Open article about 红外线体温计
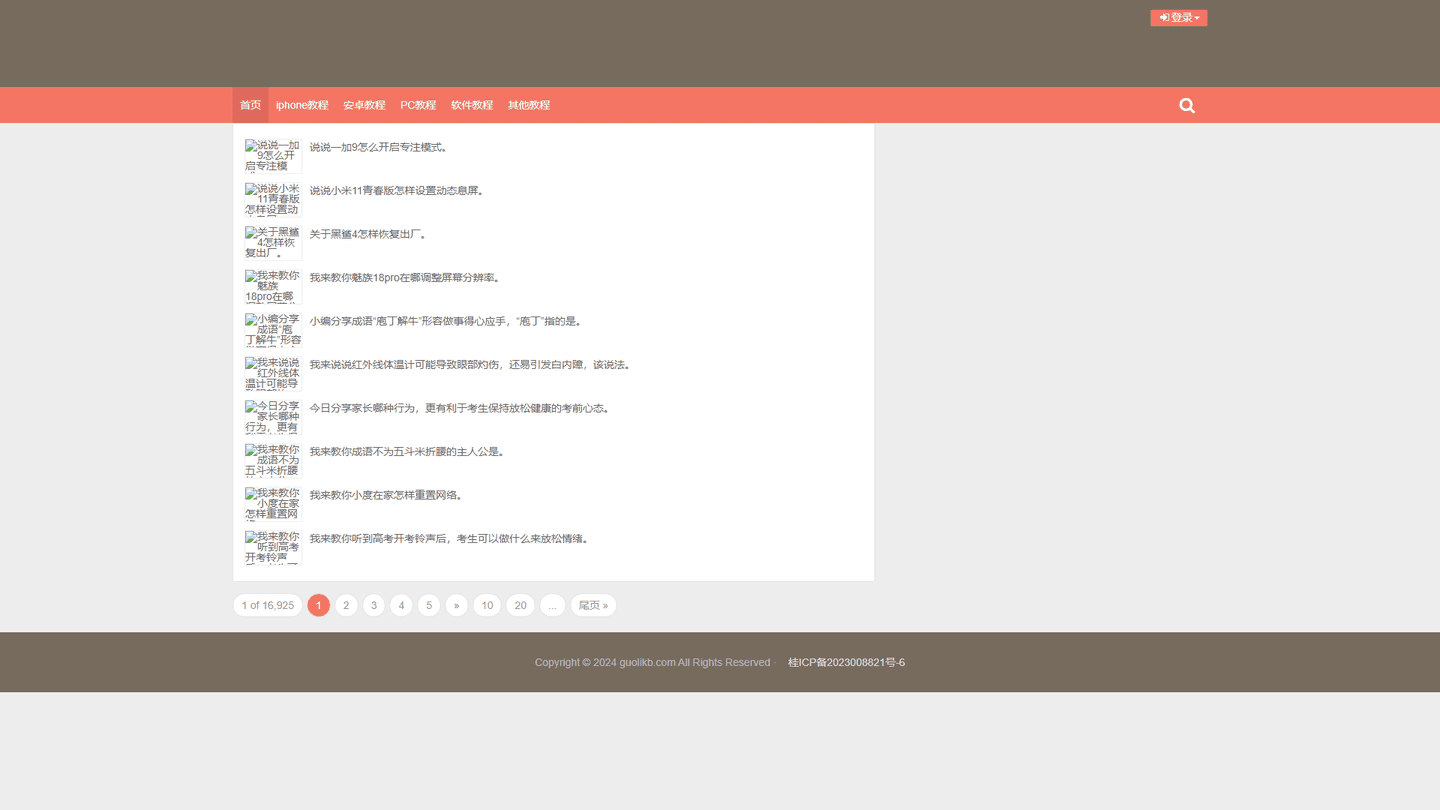 469,365
